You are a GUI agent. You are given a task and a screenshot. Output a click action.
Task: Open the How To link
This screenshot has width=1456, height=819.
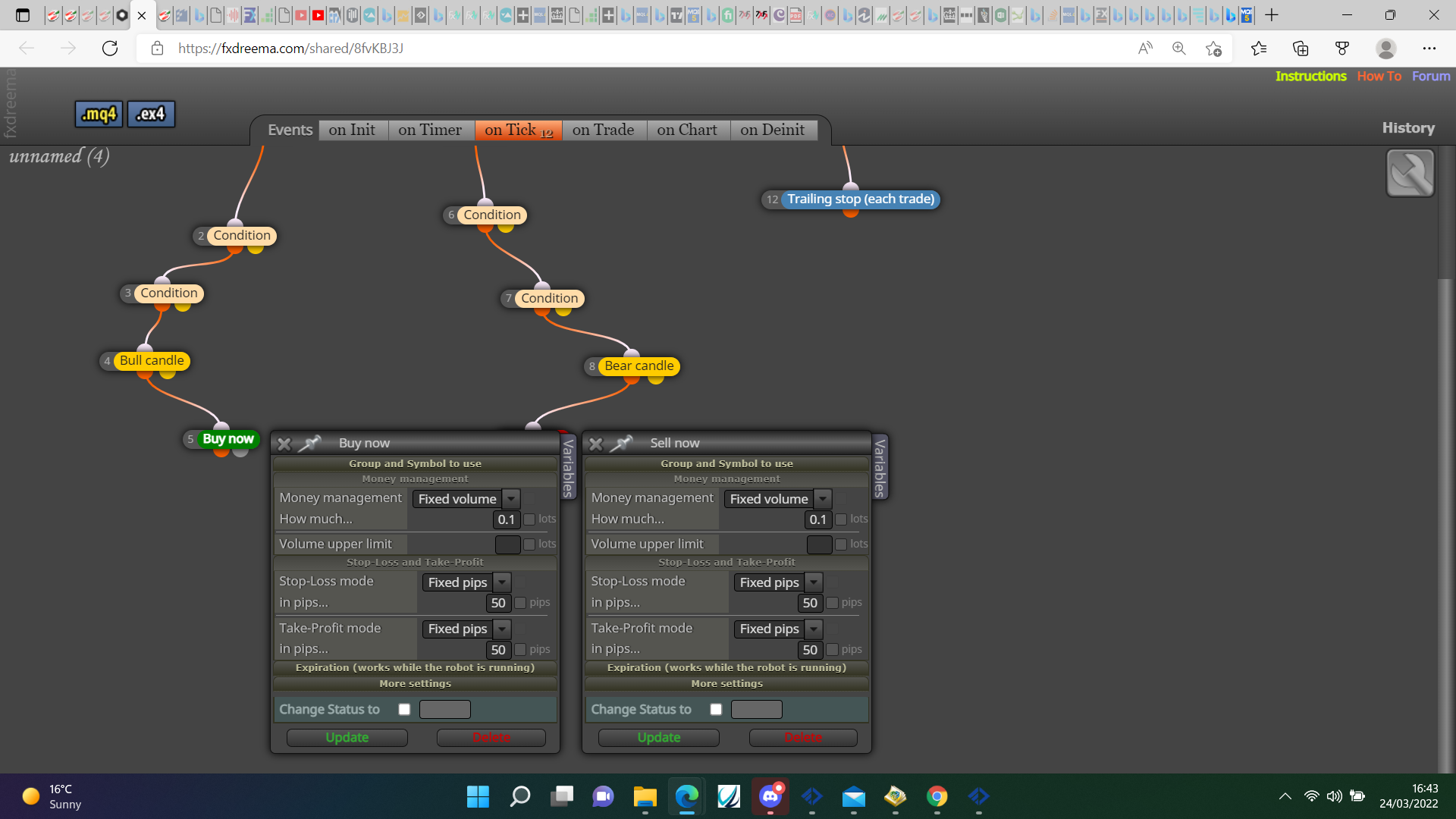click(x=1379, y=77)
